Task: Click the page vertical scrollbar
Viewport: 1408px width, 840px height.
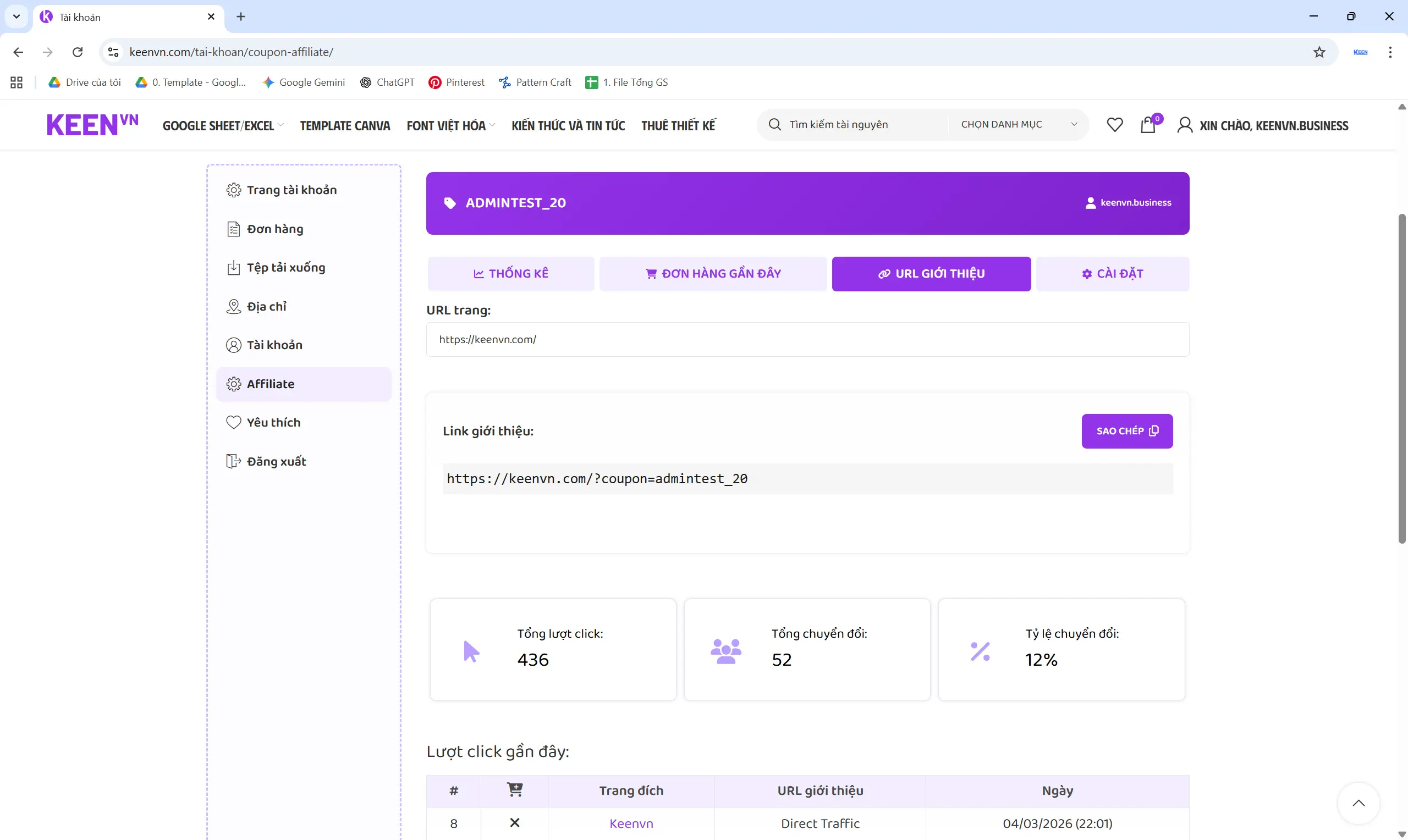Action: (x=1401, y=378)
